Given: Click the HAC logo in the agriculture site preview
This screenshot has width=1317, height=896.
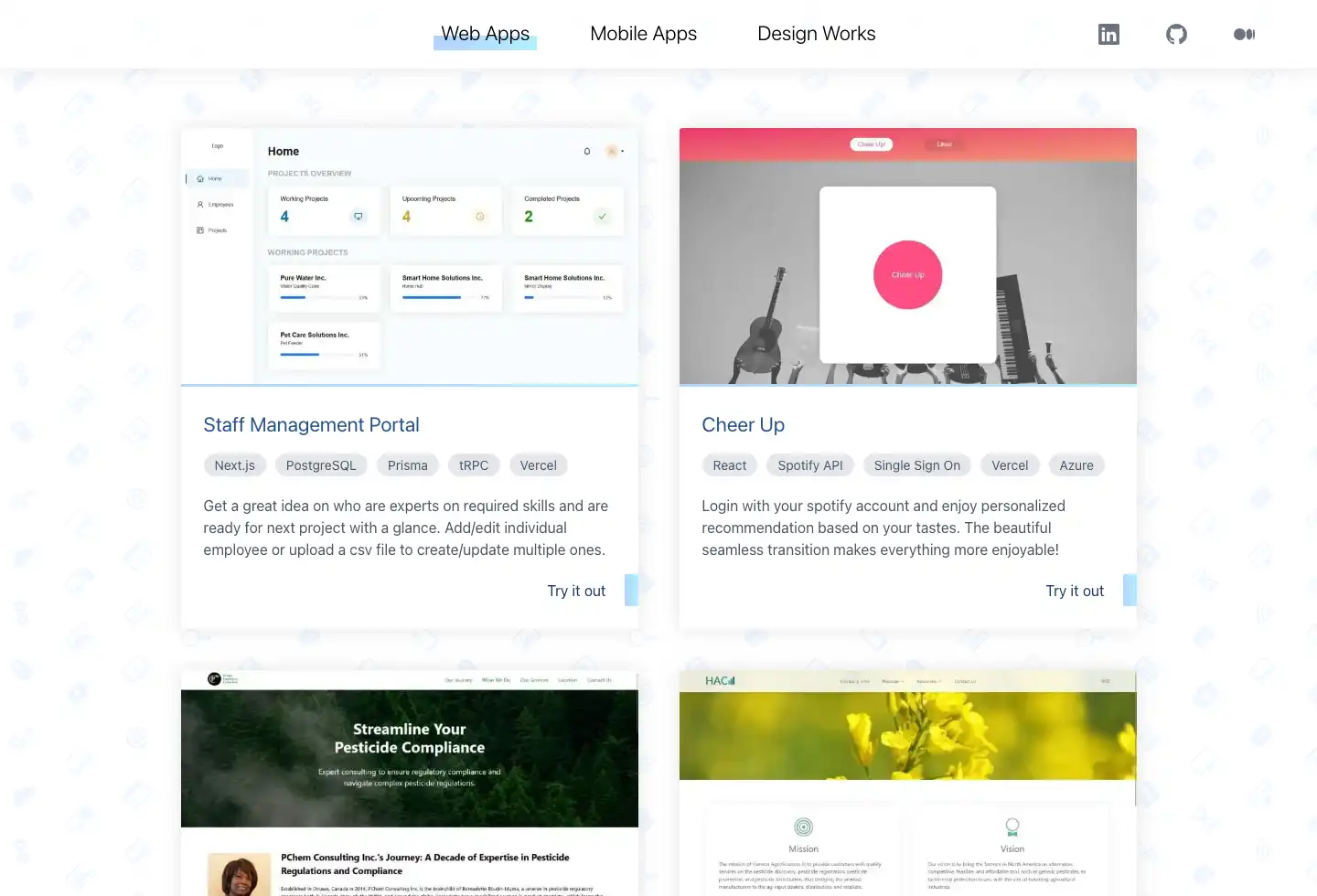Looking at the screenshot, I should click(718, 680).
